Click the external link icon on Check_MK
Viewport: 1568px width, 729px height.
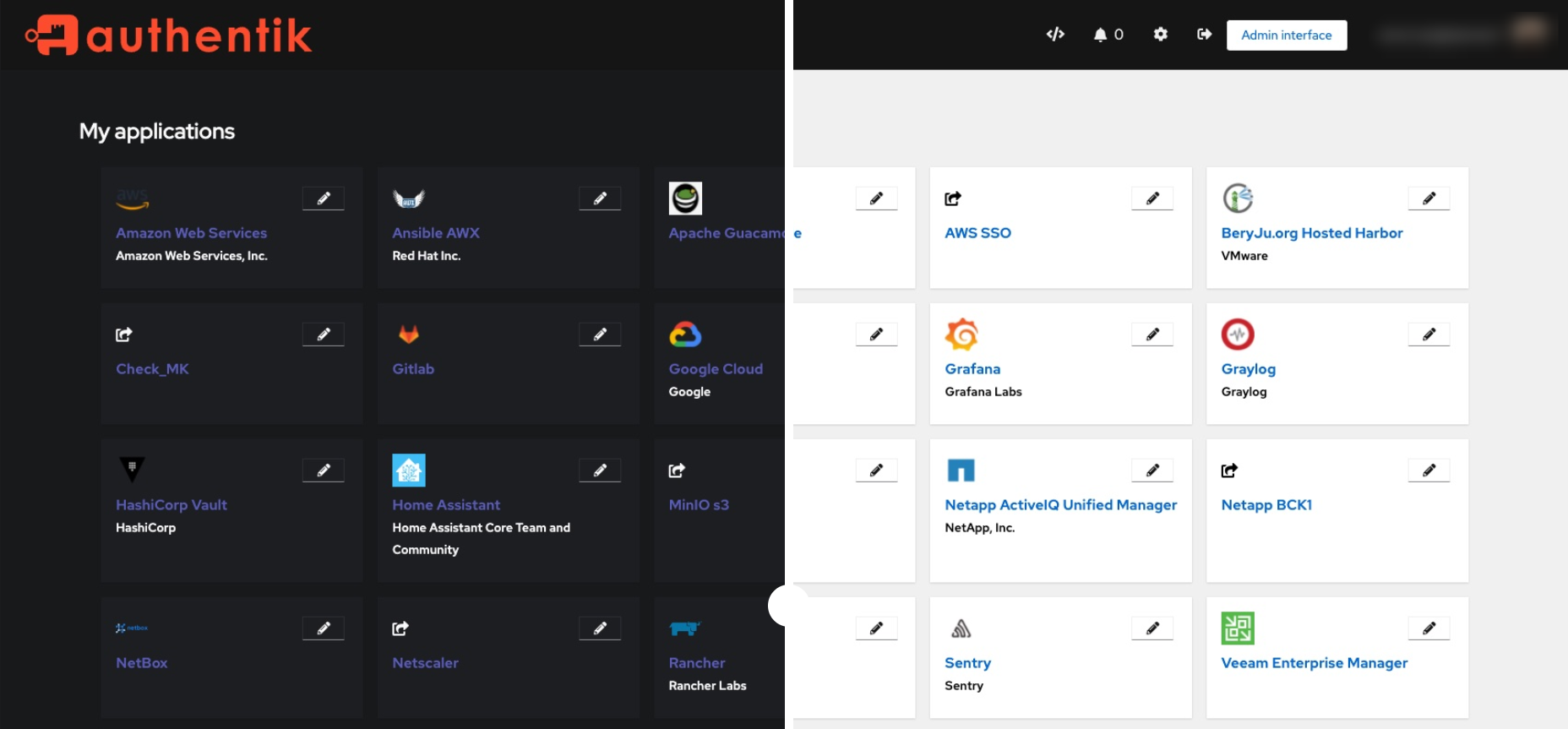[x=124, y=335]
